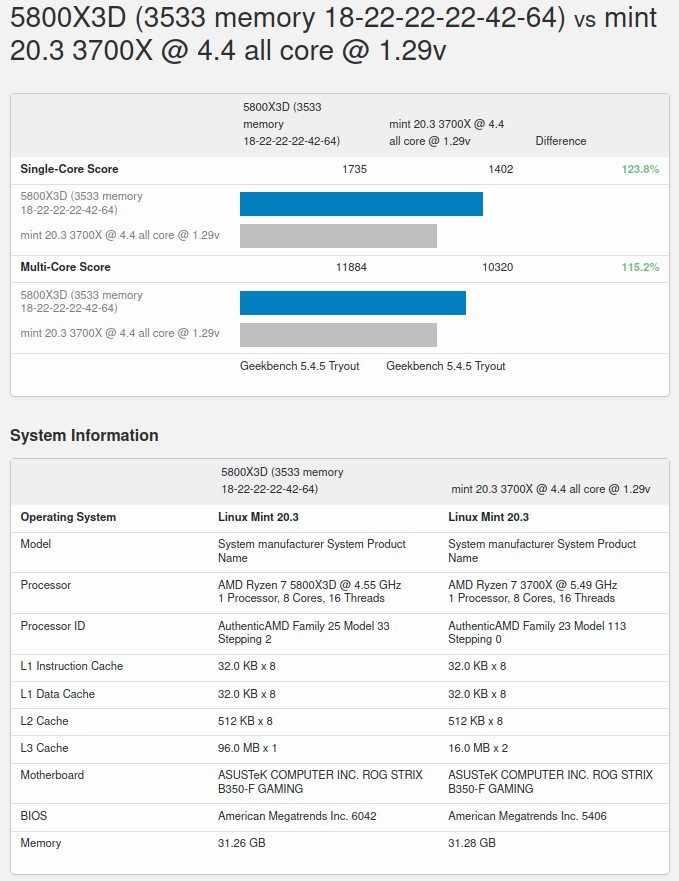
Task: Click the gray 3700X Single-Core bar
Action: [x=338, y=236]
